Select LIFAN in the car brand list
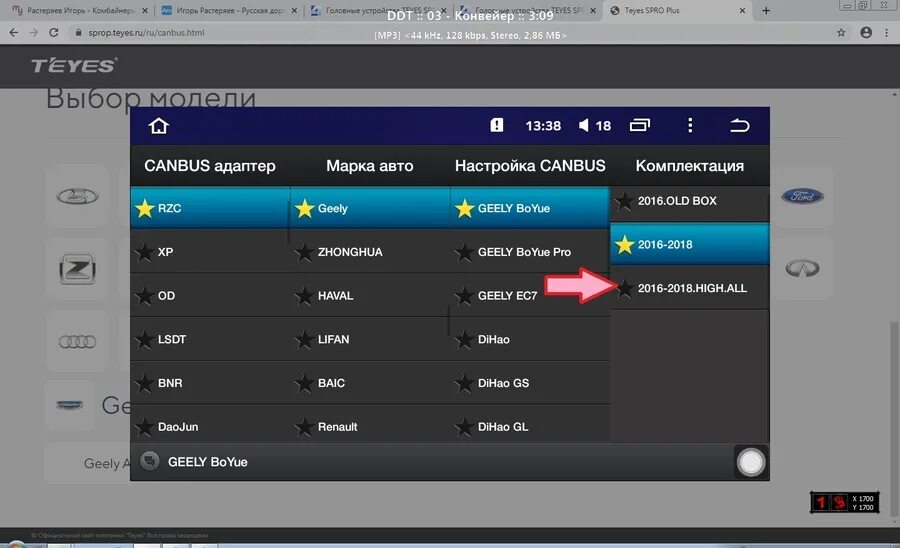The width and height of the screenshot is (900, 548). (370, 339)
